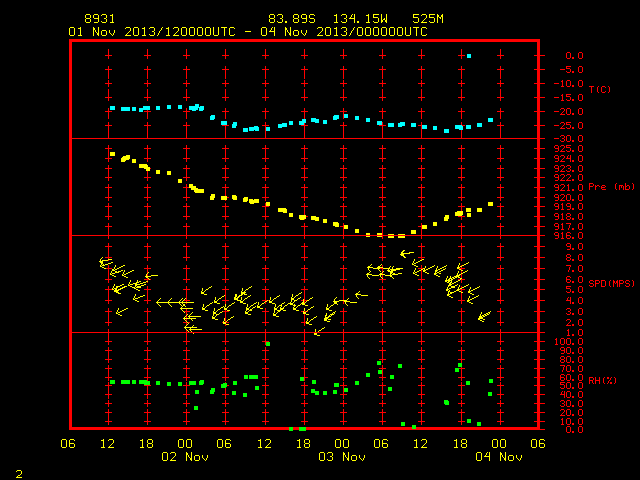The image size is (640, 480).
Task: Click the first yellow pressure point near 924.5
Action: (x=113, y=154)
